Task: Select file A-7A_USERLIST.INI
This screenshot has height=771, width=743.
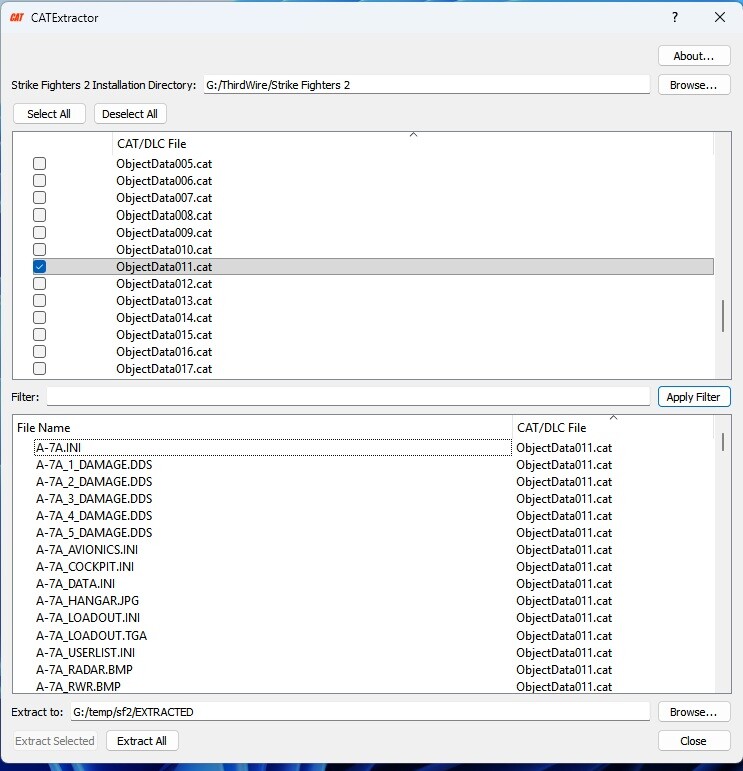Action: 85,652
